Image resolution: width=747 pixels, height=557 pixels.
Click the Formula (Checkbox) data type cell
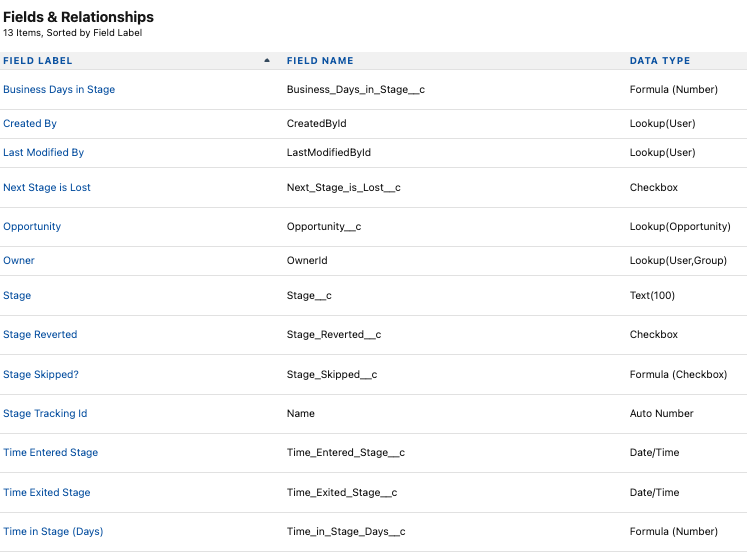pos(678,375)
